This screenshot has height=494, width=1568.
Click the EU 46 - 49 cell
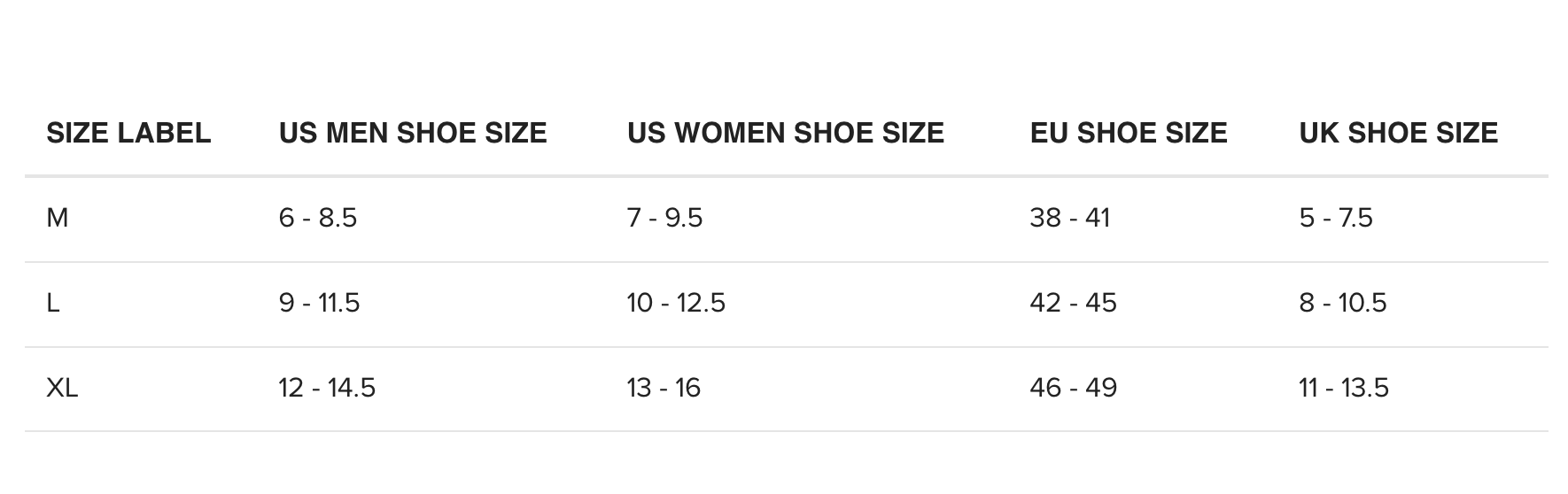coord(1073,388)
